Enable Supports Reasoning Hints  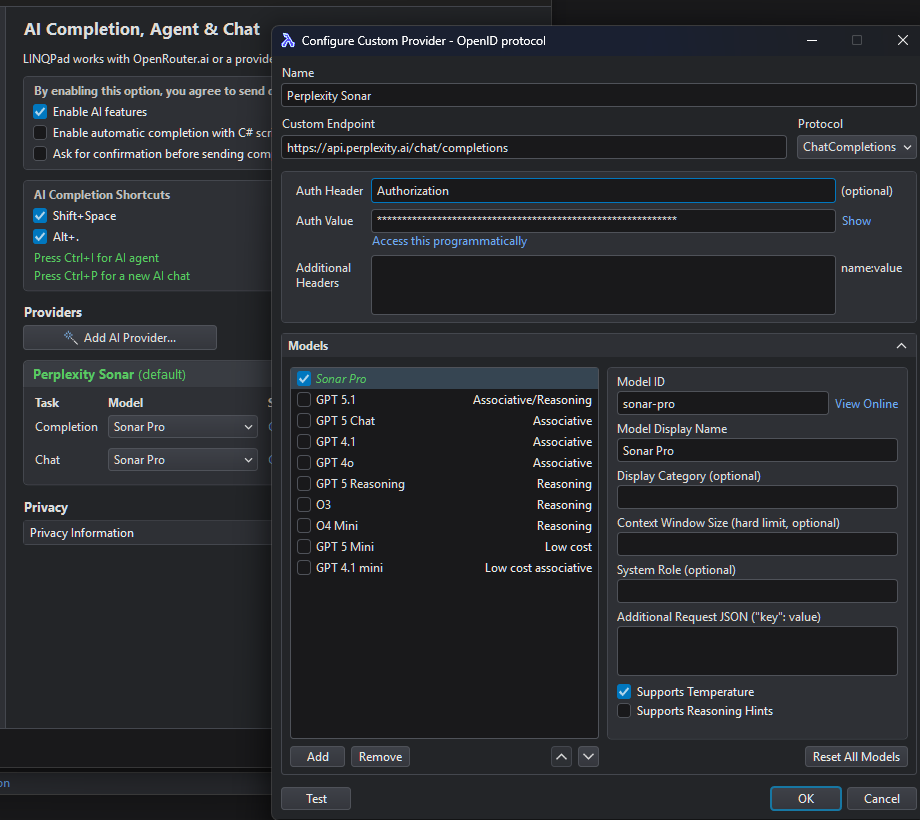(x=624, y=711)
